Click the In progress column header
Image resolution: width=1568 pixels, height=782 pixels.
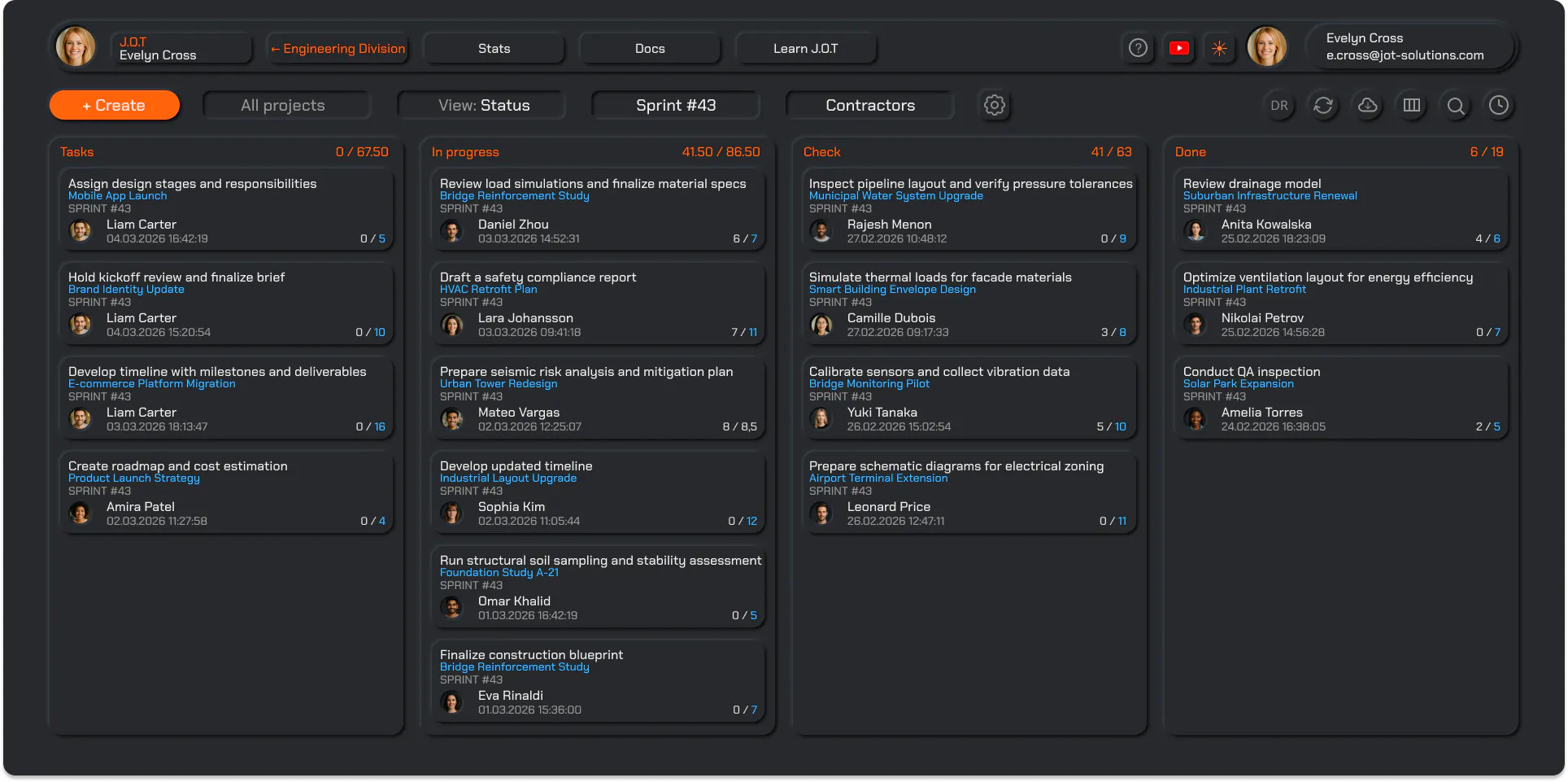(465, 152)
